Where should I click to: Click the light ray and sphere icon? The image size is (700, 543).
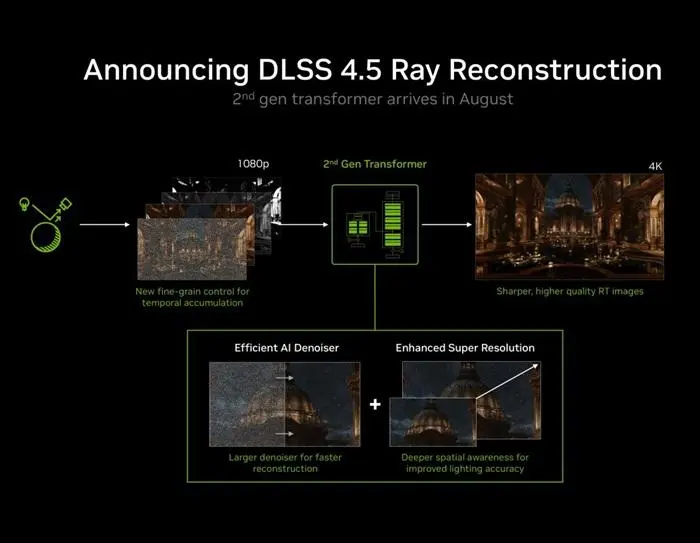coord(45,225)
